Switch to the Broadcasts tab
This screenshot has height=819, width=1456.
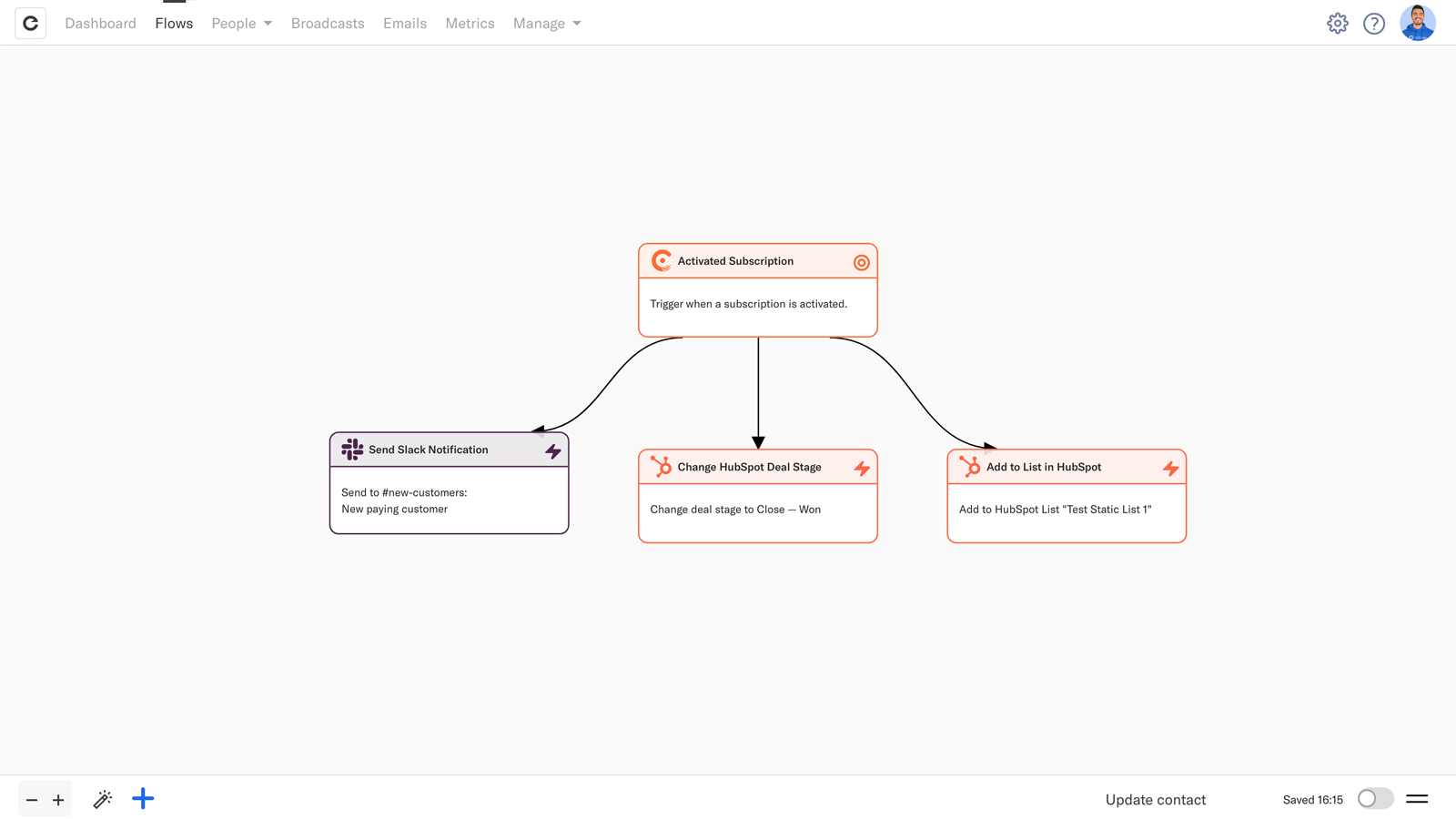(x=328, y=24)
